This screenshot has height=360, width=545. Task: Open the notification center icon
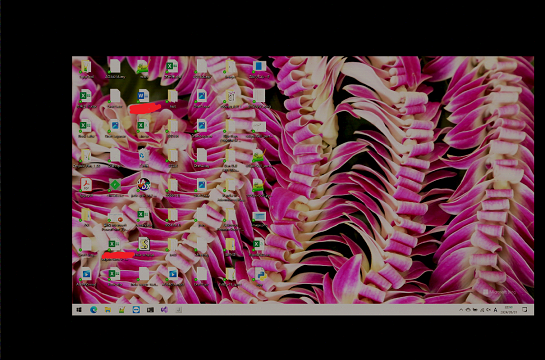525,309
